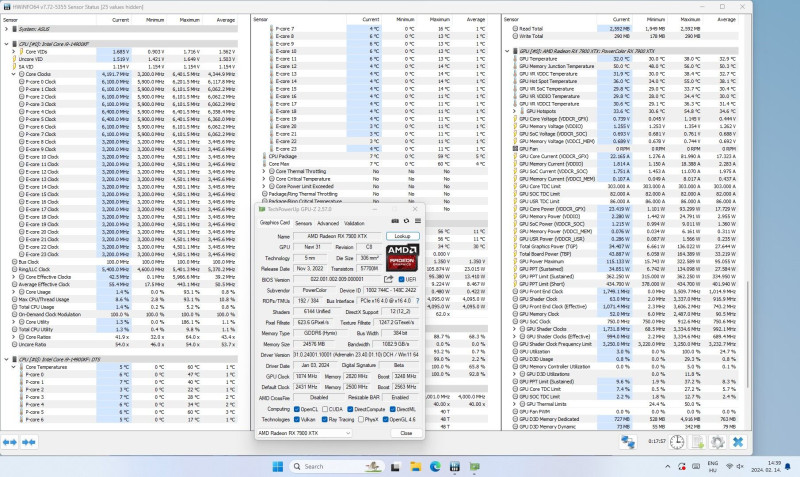This screenshot has height=477, width=800.
Task: Expand the System: ASUS sensor group
Action: tap(6, 29)
